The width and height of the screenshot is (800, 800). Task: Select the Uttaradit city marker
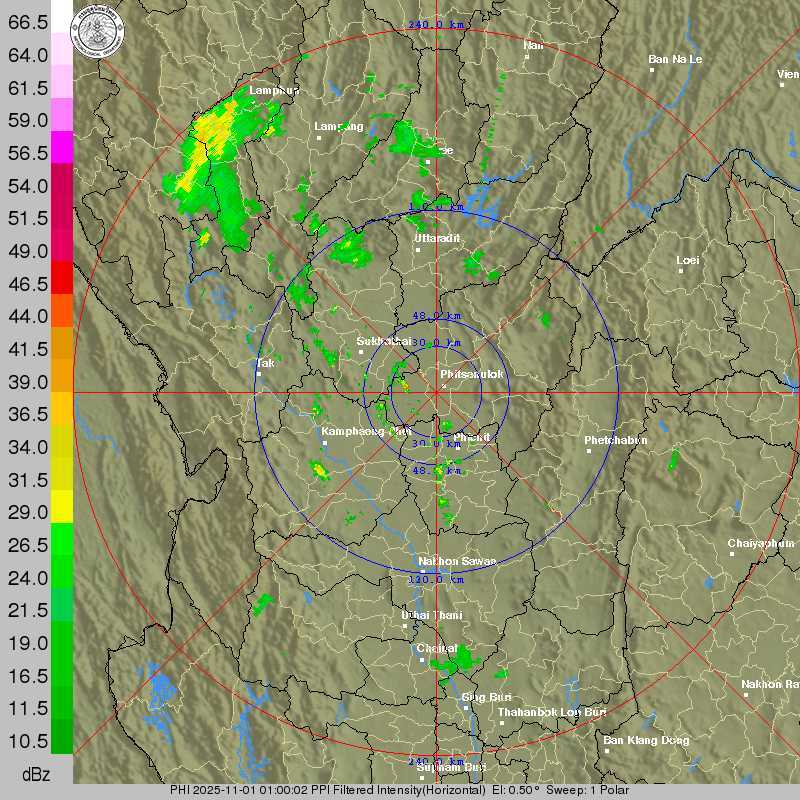(420, 249)
